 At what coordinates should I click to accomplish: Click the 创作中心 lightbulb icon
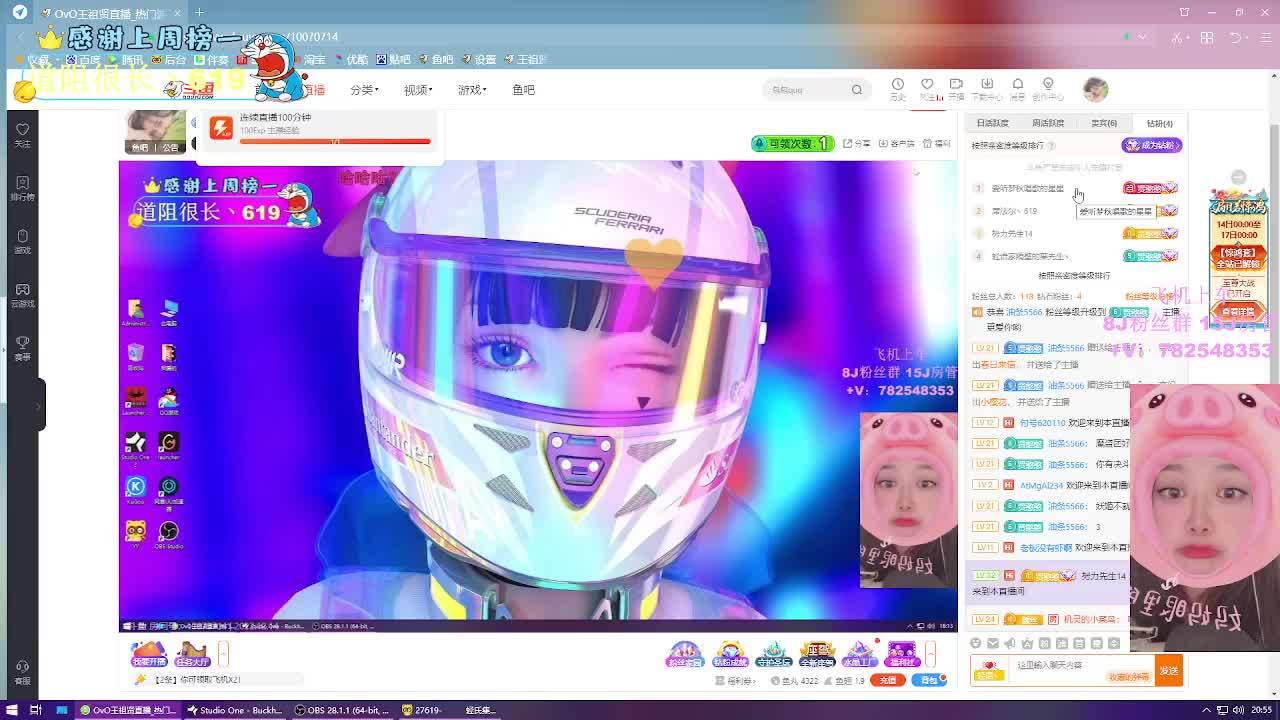[1048, 87]
